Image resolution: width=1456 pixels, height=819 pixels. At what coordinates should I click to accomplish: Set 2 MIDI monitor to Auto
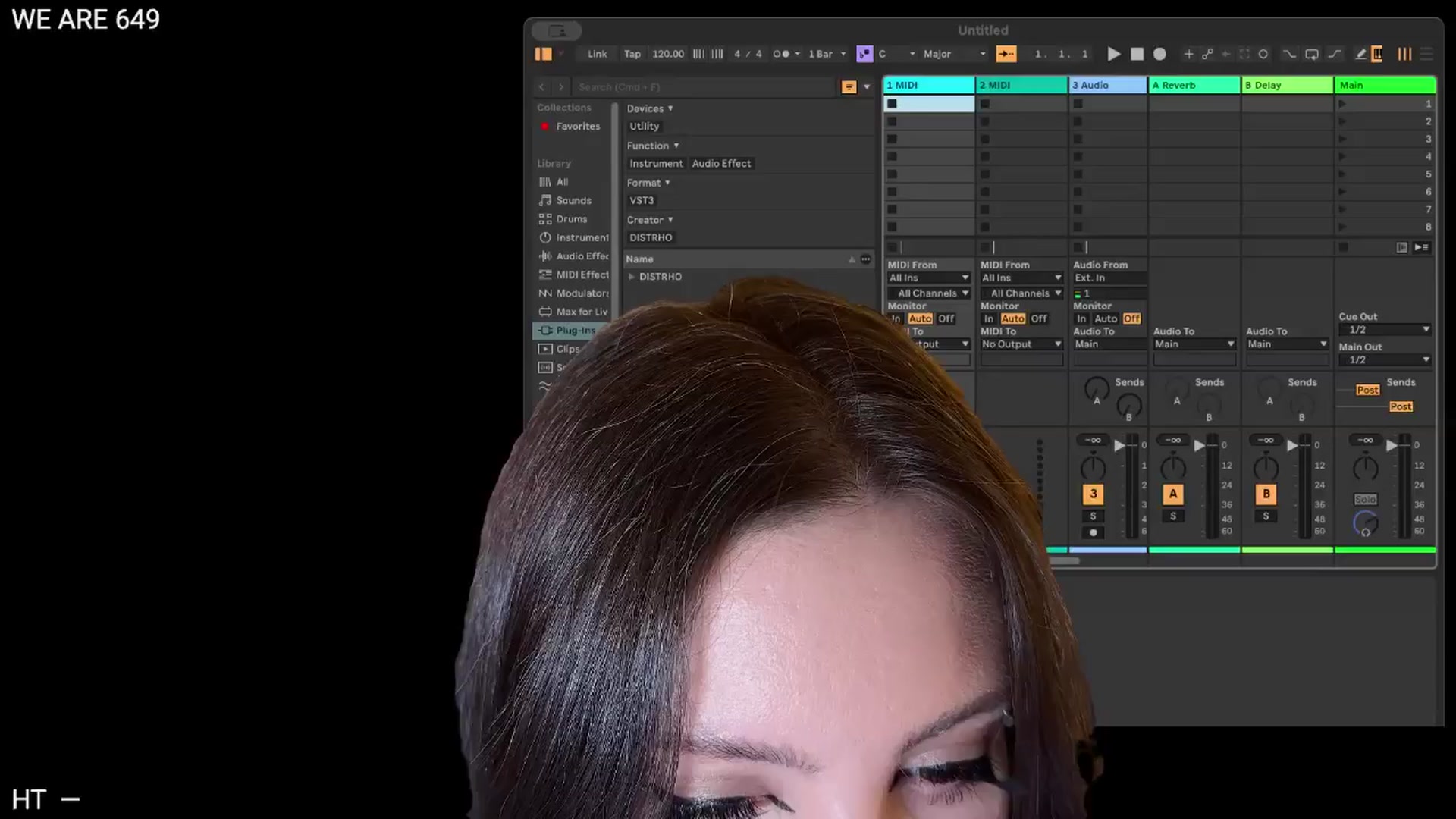1012,319
